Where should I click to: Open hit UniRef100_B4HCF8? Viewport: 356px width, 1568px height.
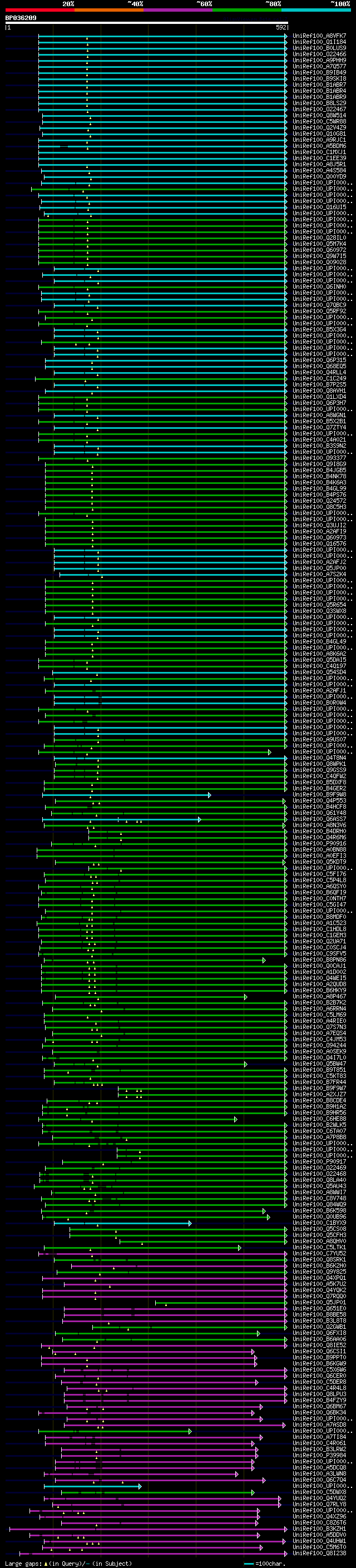[319, 807]
